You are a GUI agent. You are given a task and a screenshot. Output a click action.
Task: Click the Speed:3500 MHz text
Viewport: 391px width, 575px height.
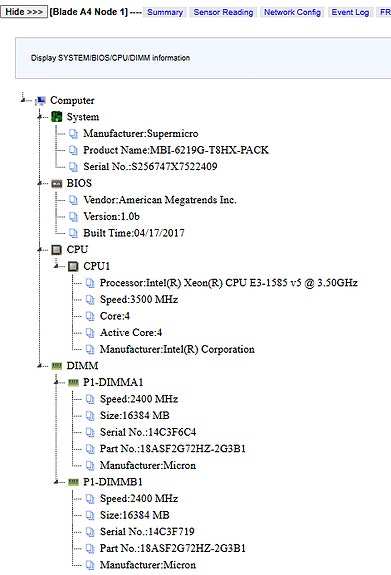(139, 299)
